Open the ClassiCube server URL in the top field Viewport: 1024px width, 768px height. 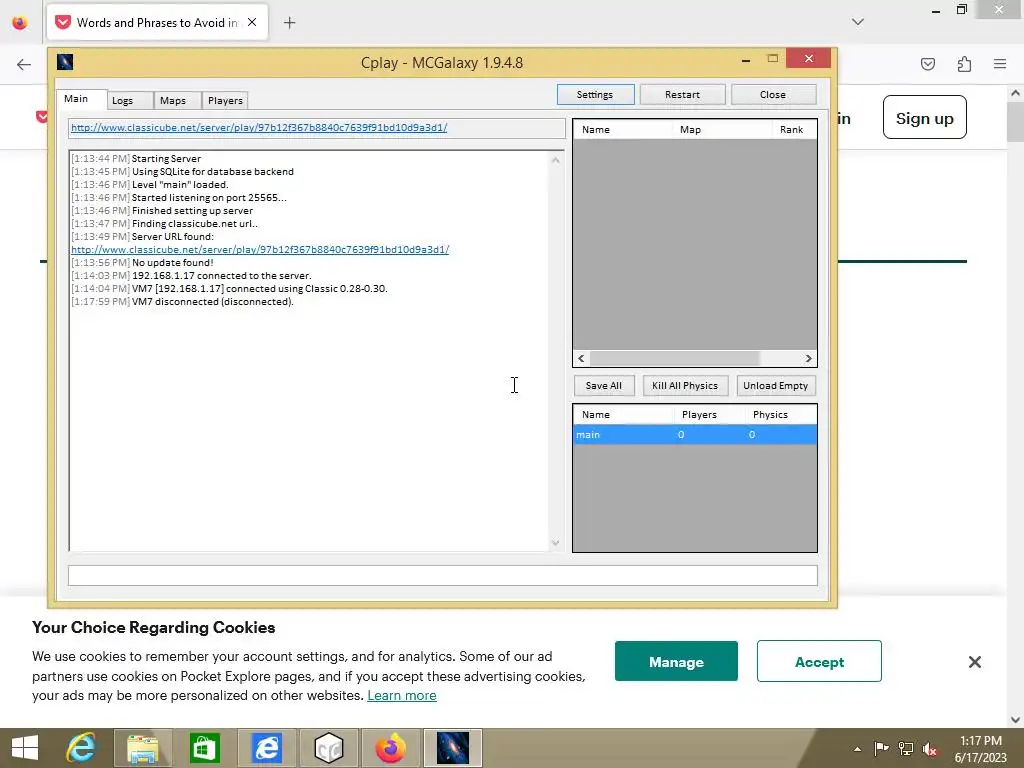point(259,128)
